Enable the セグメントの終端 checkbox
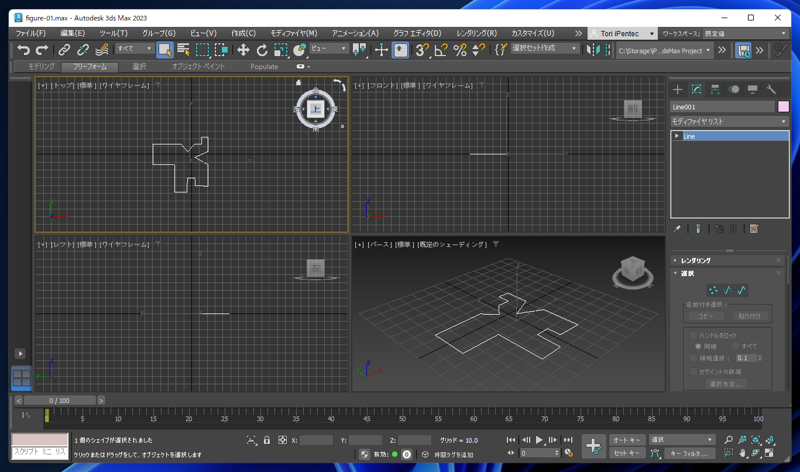Image resolution: width=800 pixels, height=472 pixels. pyautogui.click(x=693, y=371)
